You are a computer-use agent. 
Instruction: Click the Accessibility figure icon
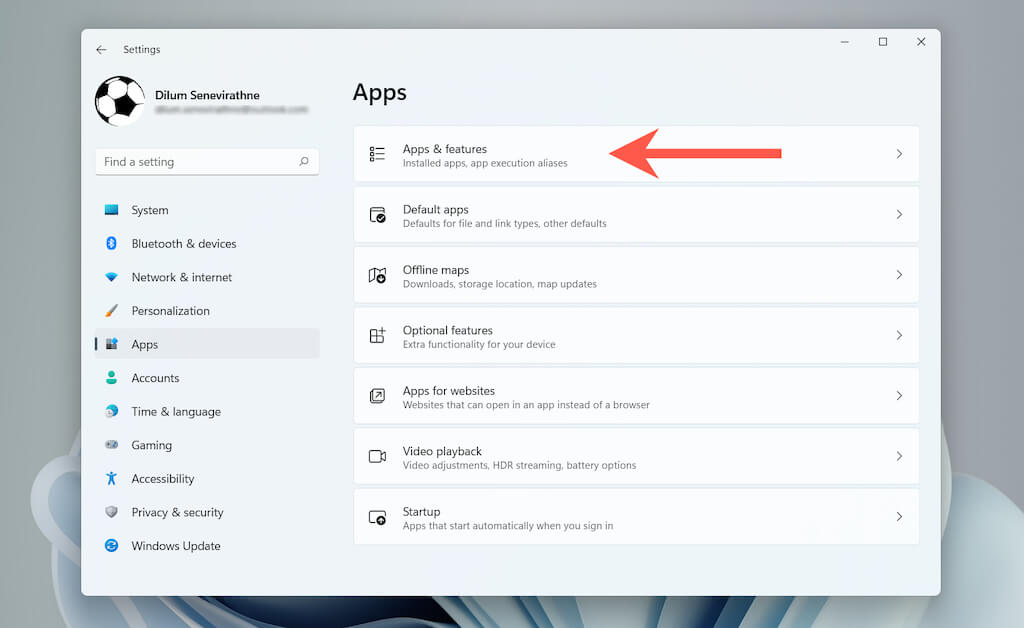coord(112,479)
